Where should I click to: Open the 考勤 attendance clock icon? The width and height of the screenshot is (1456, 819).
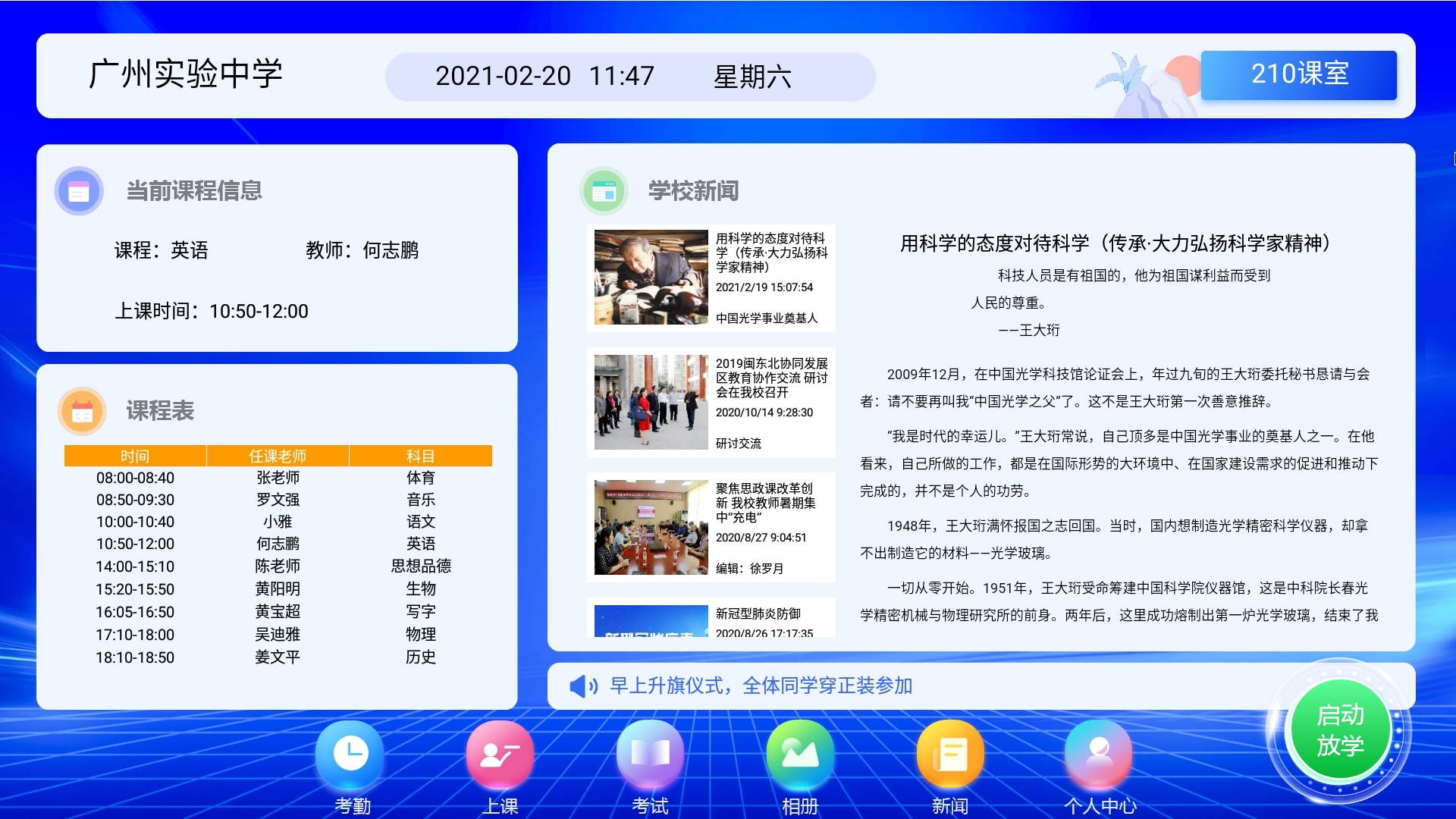(x=351, y=754)
